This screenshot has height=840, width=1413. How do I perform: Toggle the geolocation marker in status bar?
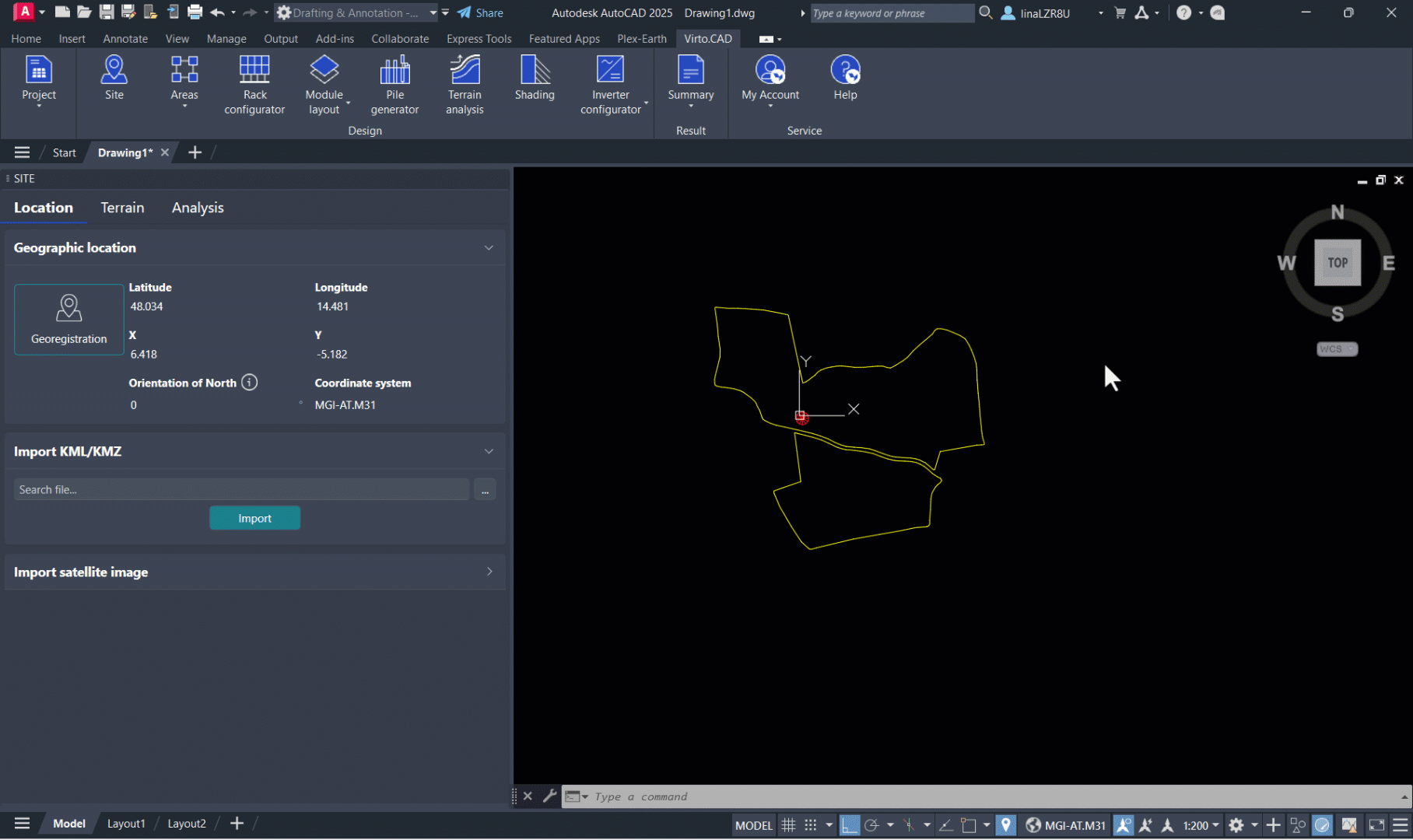point(1006,825)
